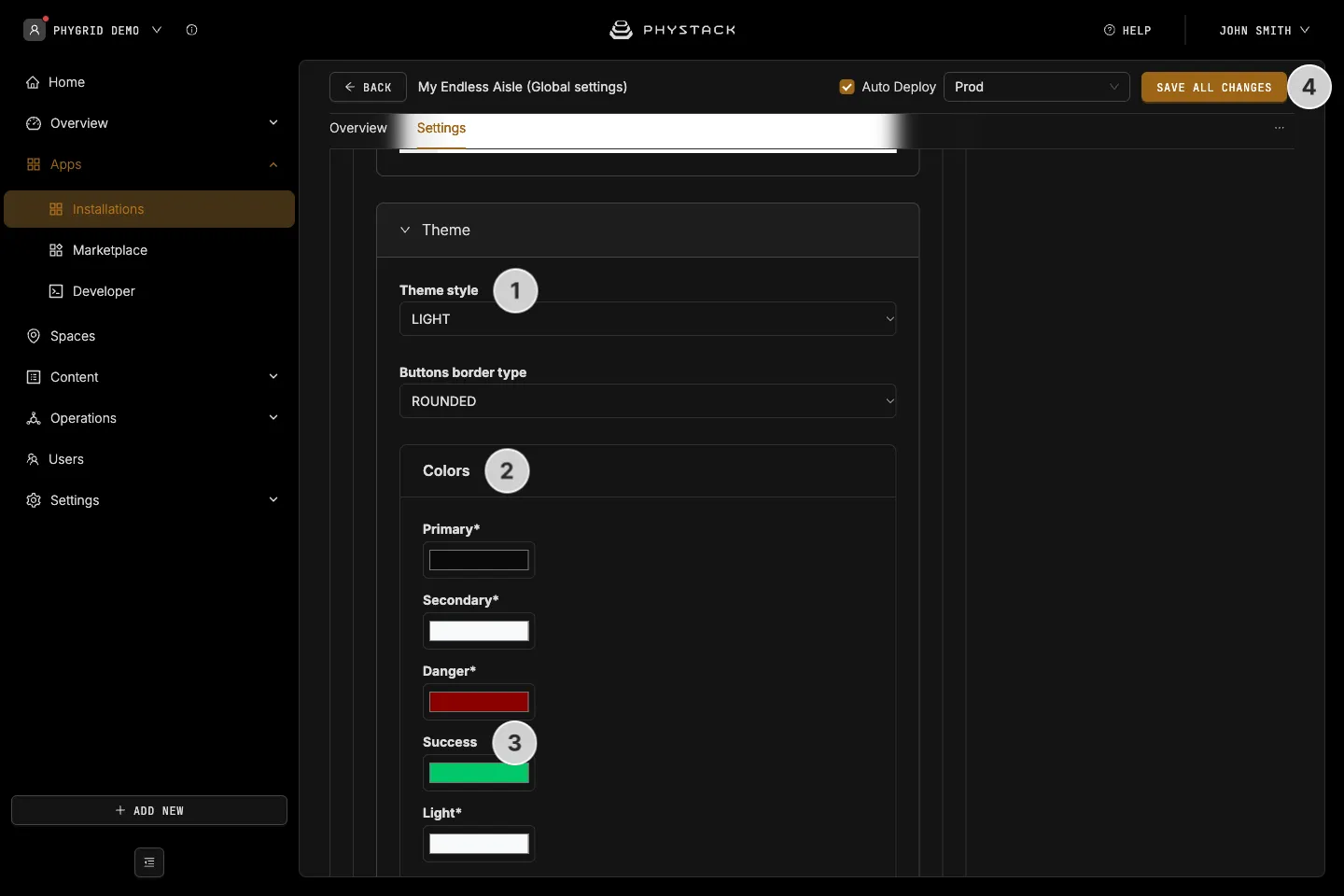This screenshot has width=1344, height=896.
Task: Click Save All Changes
Action: point(1214,87)
